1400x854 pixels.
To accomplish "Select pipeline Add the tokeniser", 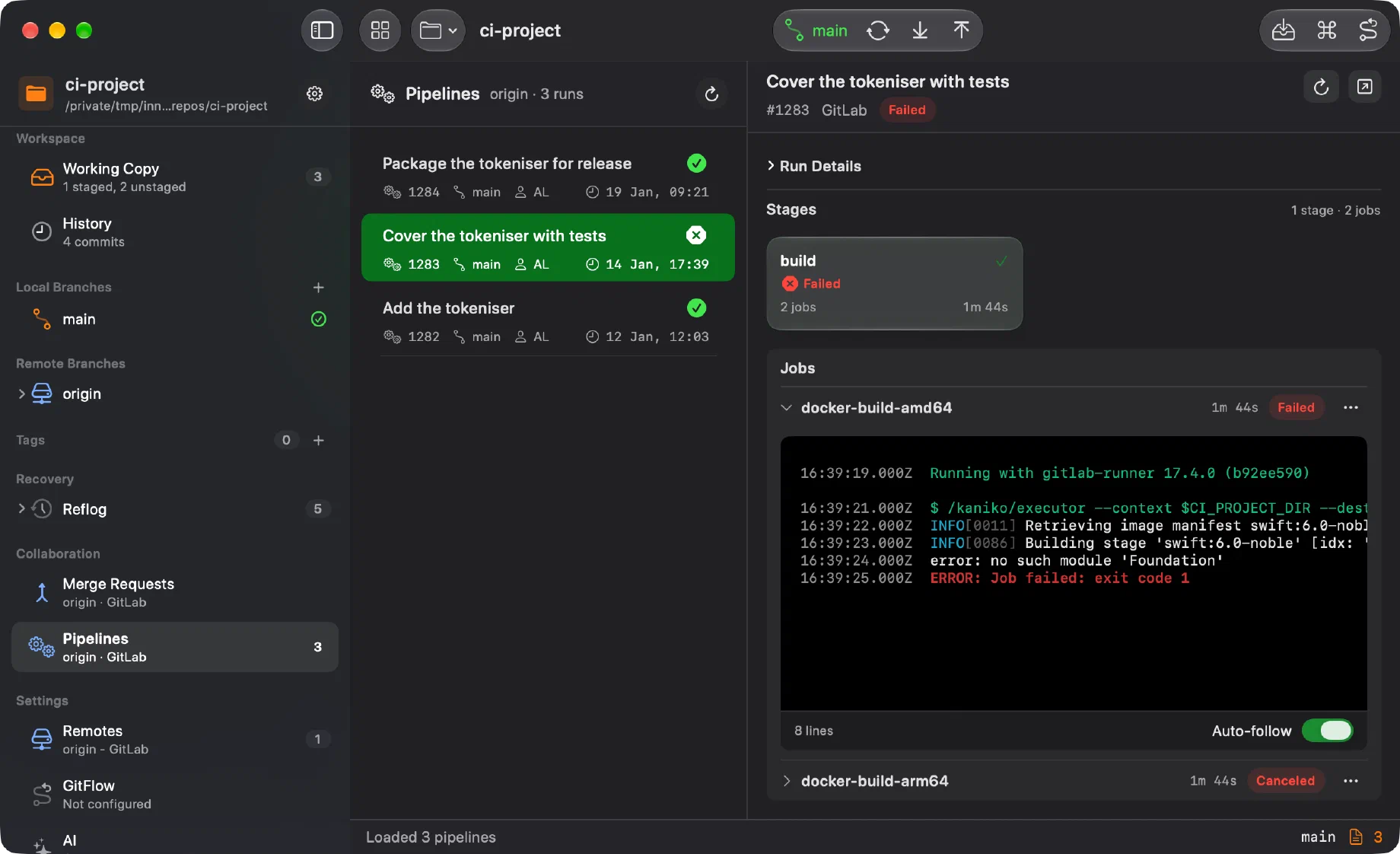I will (548, 321).
